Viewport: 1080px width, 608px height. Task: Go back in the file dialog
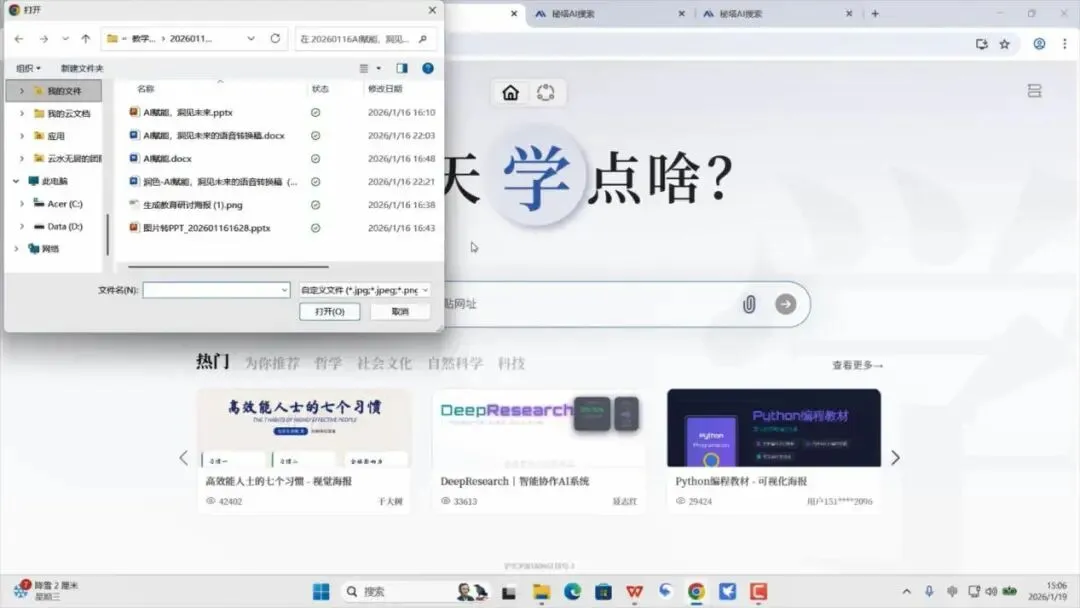point(19,39)
